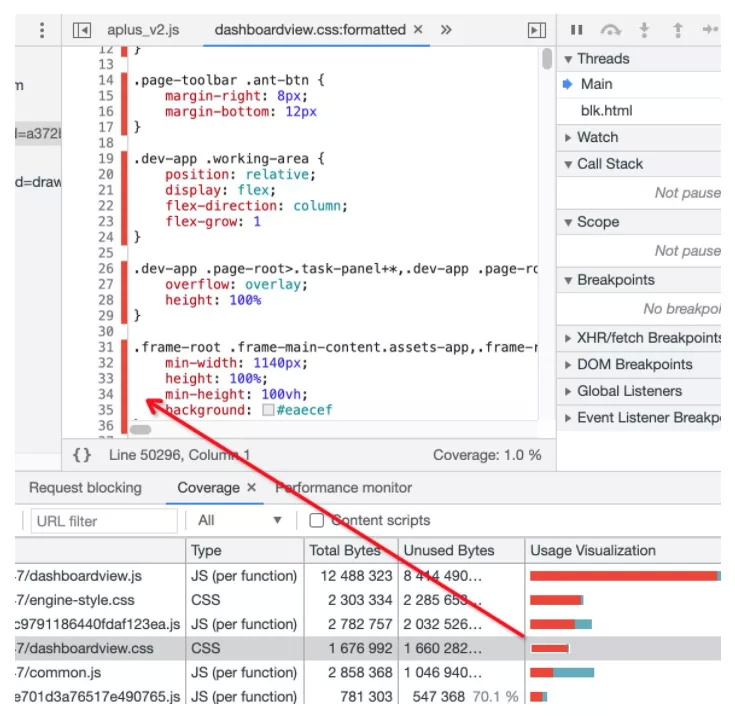Click the step out of function icon
Image resolution: width=735 pixels, height=716 pixels.
coord(678,30)
